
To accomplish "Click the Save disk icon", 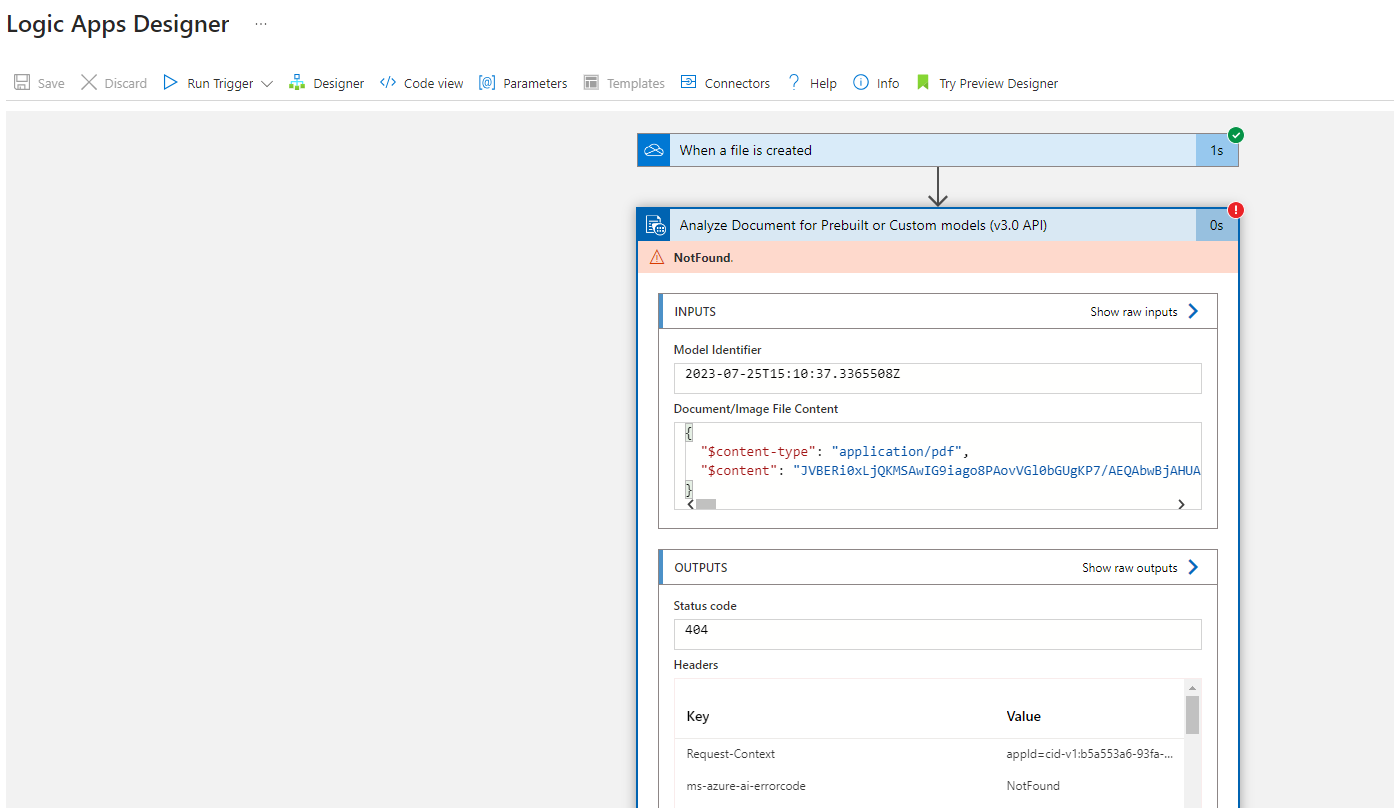I will 22,83.
